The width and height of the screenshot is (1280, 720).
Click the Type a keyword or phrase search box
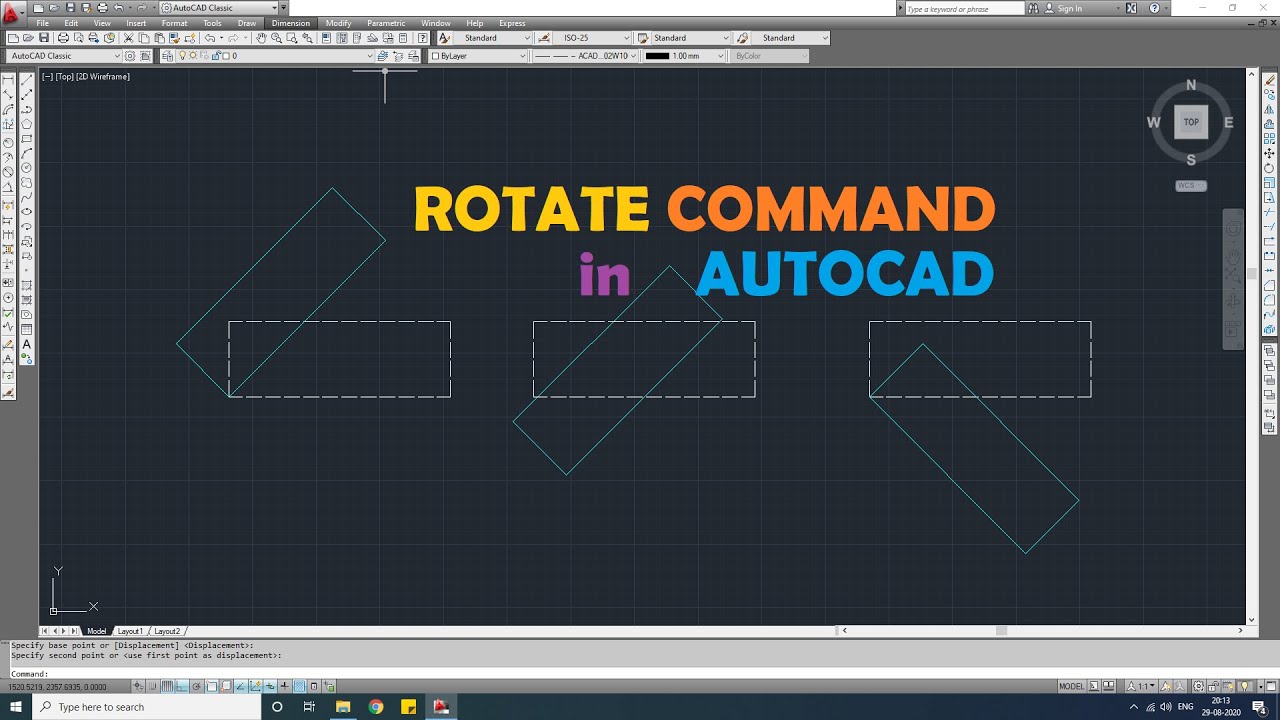tap(964, 8)
